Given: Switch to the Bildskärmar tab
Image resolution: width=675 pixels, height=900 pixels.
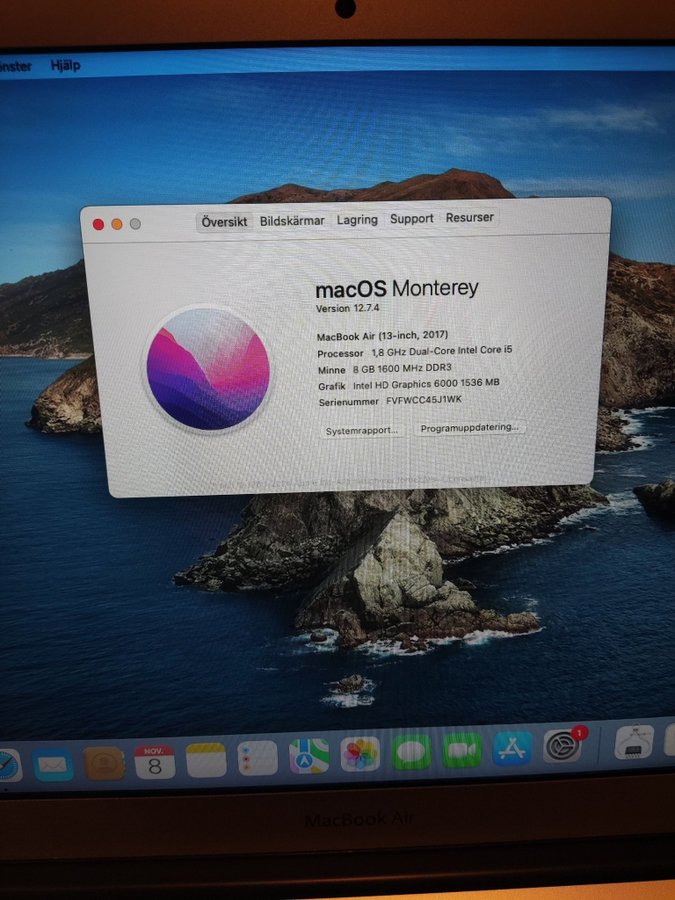Looking at the screenshot, I should click(292, 221).
